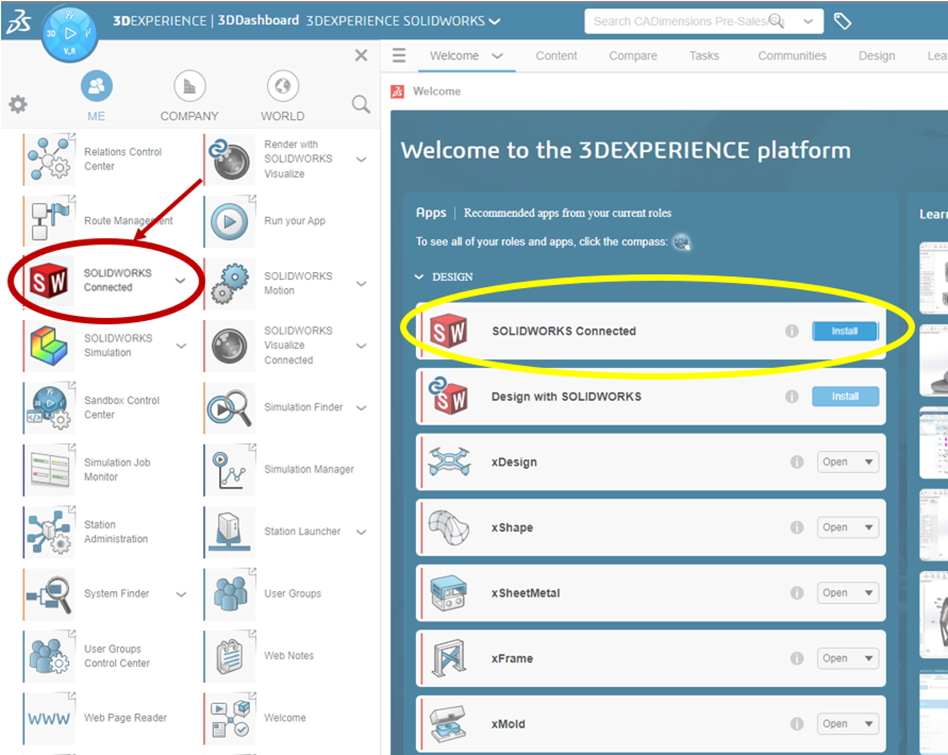Open the SOLIDWORKS Connected app icon in sidebar
The image size is (948, 755).
(49, 282)
